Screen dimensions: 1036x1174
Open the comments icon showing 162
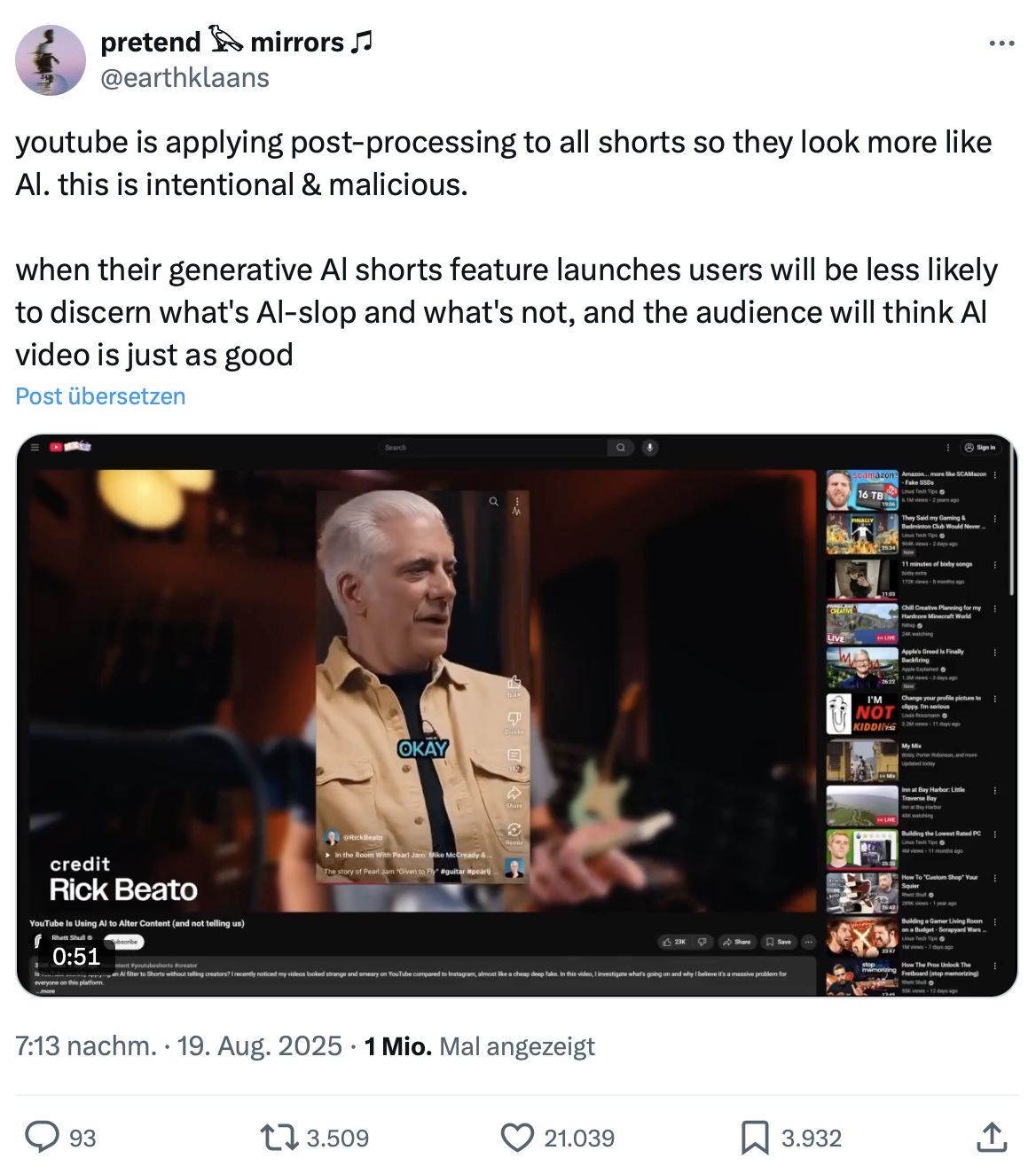click(x=514, y=755)
